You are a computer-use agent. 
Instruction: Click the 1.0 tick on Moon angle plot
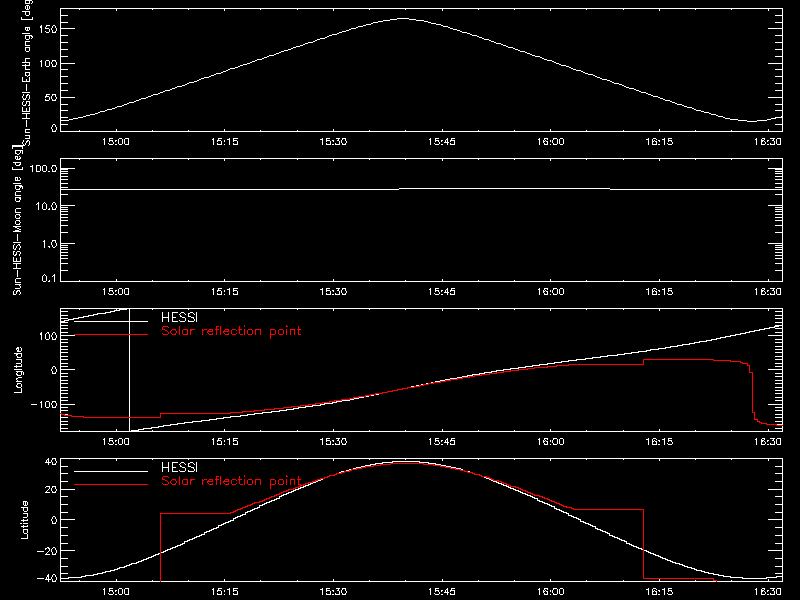49,244
